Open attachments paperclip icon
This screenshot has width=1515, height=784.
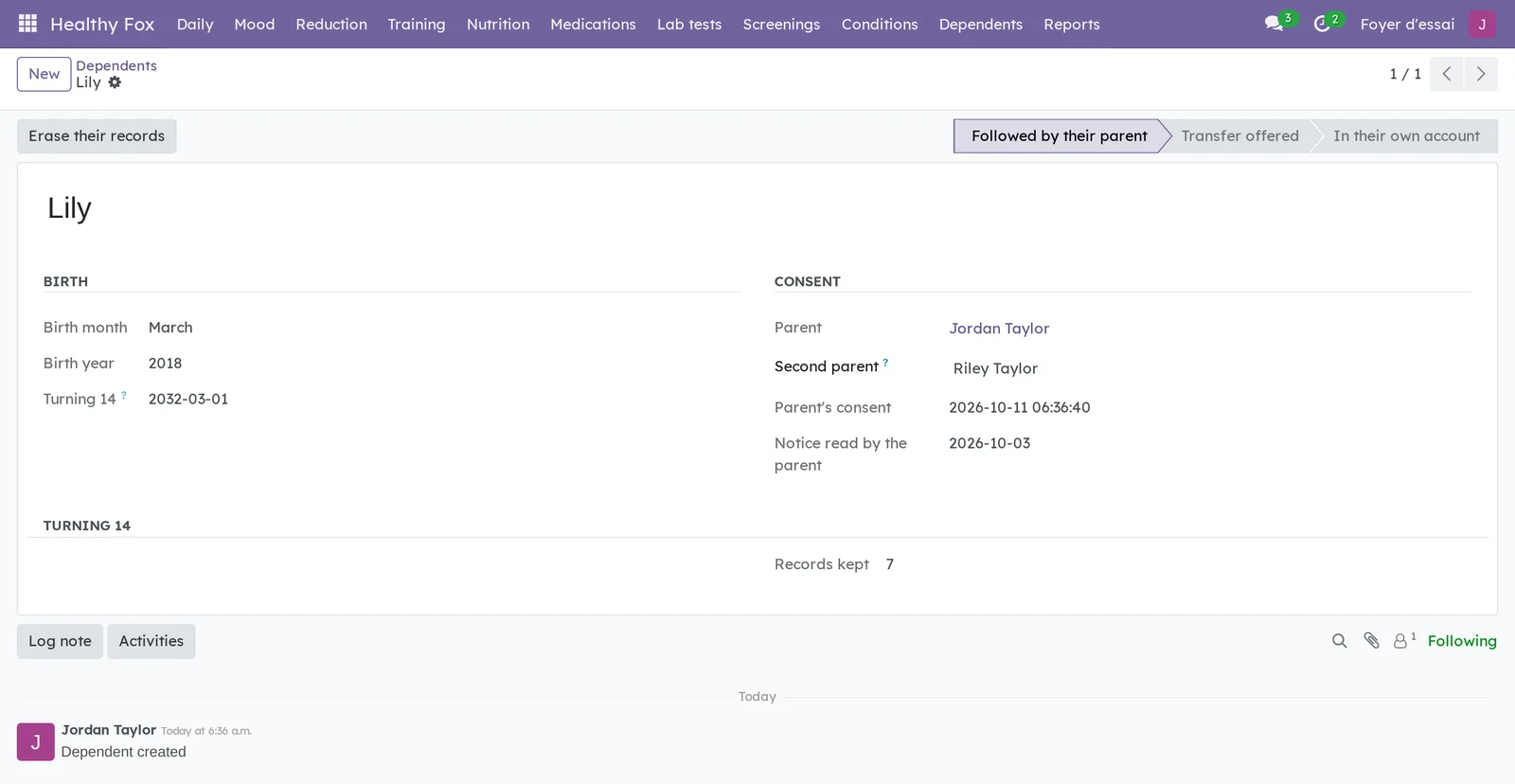(1371, 641)
